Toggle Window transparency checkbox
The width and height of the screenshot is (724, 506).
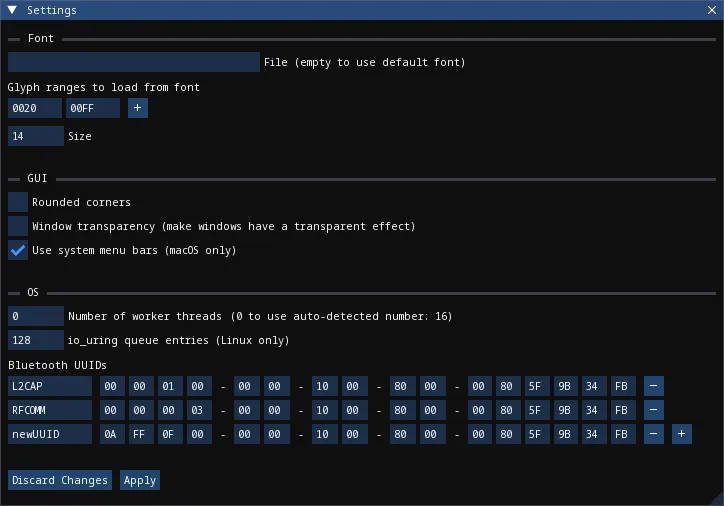pyautogui.click(x=18, y=226)
